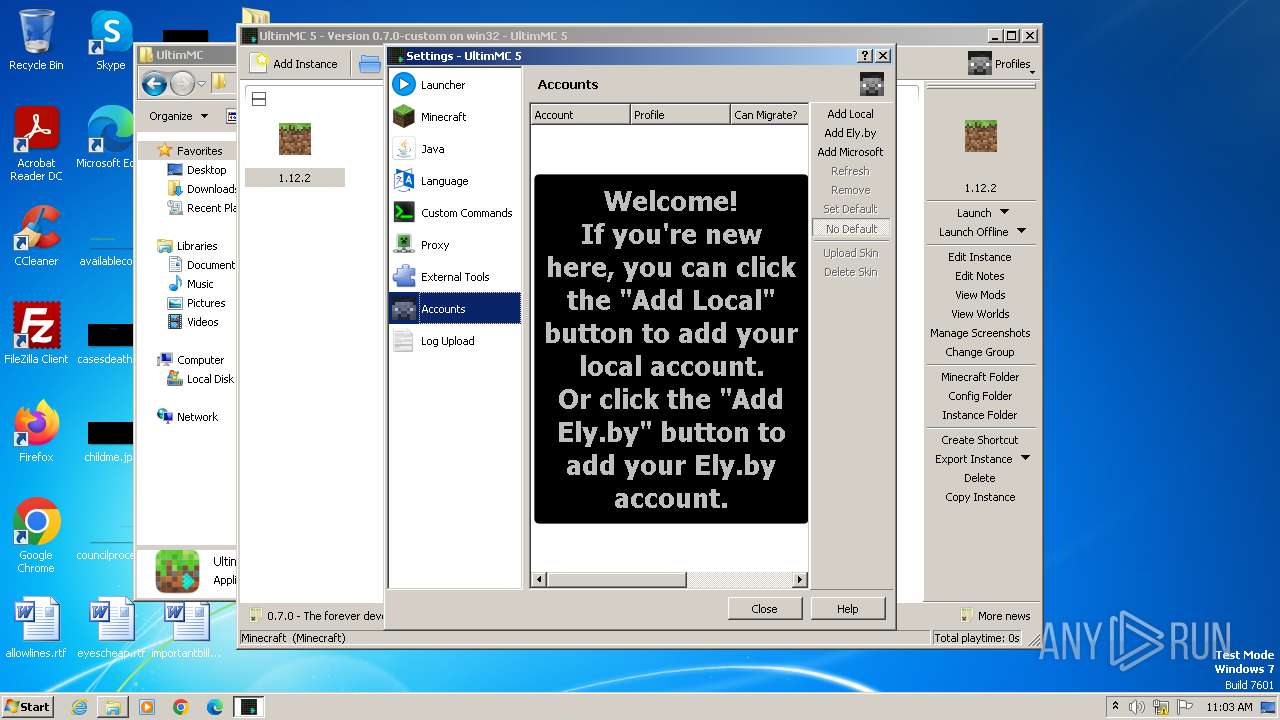Select Libraries in Explorer navigation pane

point(197,246)
